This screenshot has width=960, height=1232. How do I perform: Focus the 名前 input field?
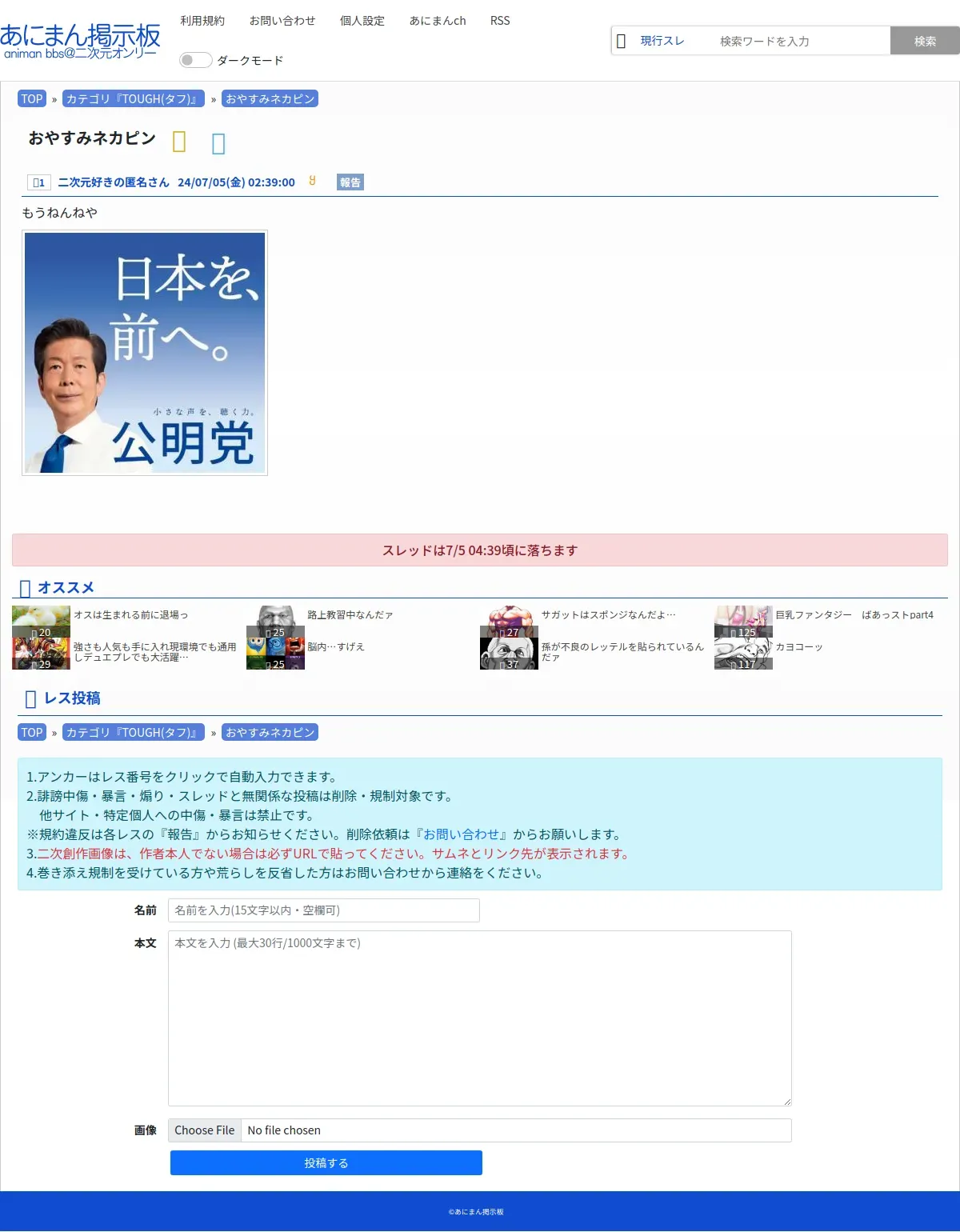pos(324,910)
